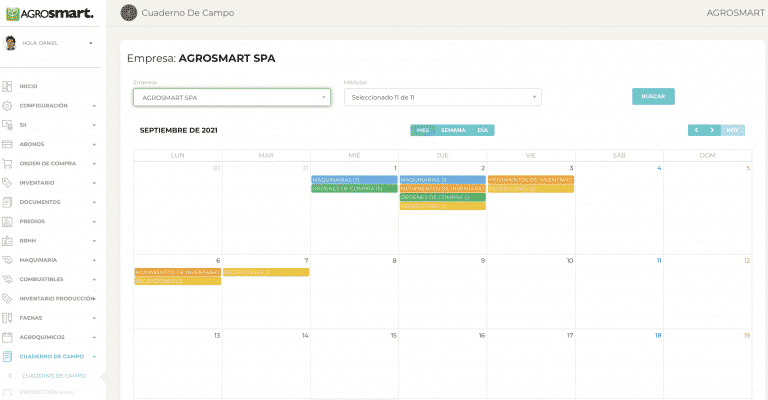Screen dimensions: 768x400
Task: Open the Cuaderno de Campo submenu link
Action: click(54, 376)
